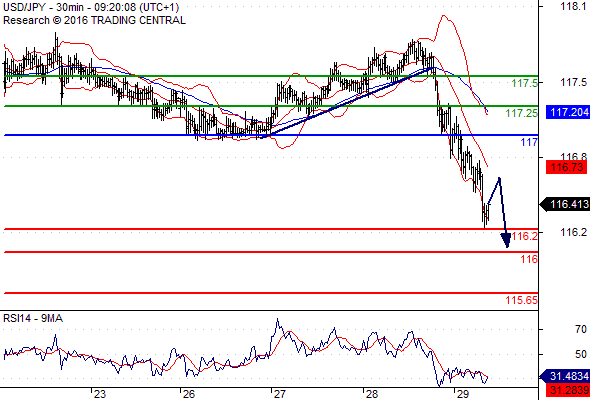This screenshot has height=400, width=590.
Task: Click the blue 117 pivot label
Action: pos(529,142)
